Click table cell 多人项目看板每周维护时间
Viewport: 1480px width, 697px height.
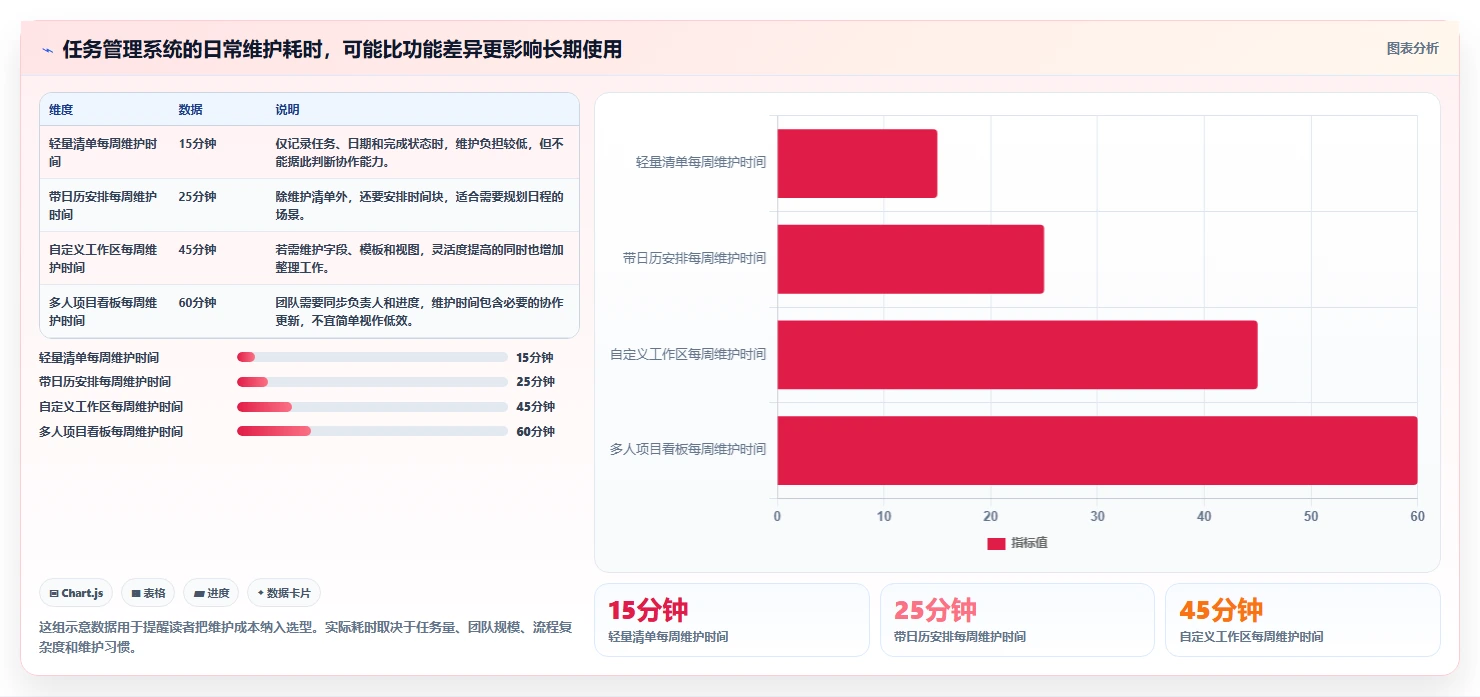pos(104,311)
